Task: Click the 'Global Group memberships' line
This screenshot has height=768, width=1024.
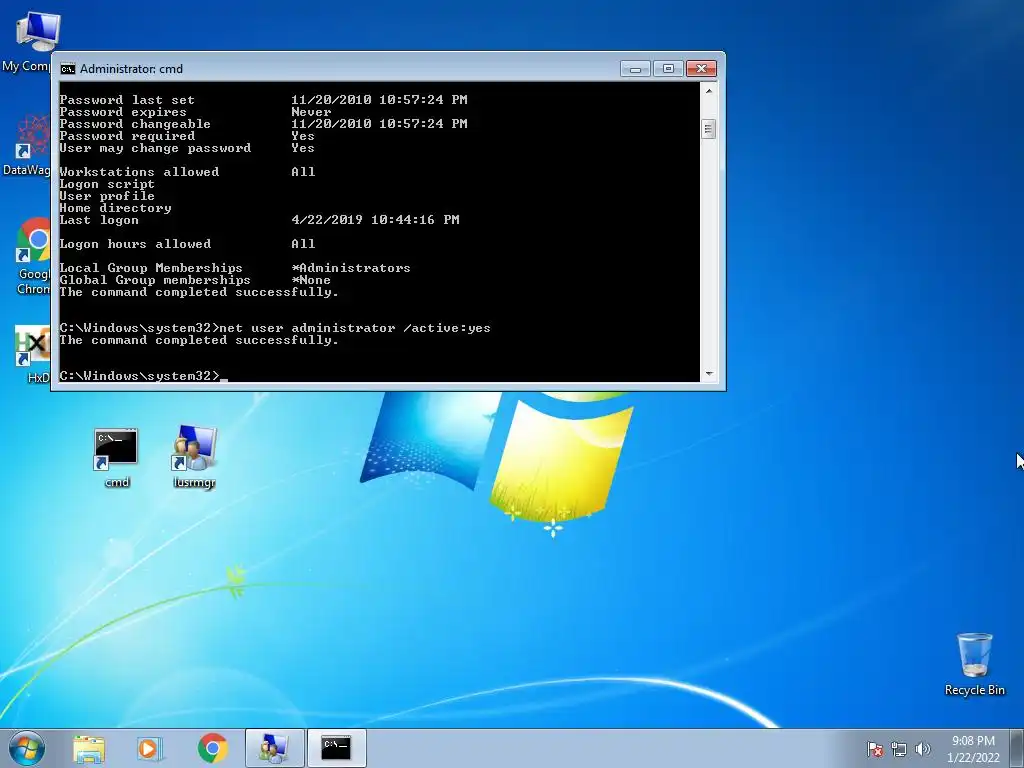Action: coord(195,280)
